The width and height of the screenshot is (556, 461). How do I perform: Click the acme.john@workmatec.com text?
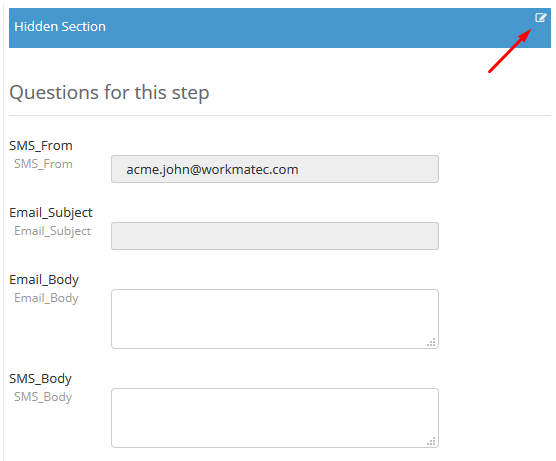coord(212,170)
